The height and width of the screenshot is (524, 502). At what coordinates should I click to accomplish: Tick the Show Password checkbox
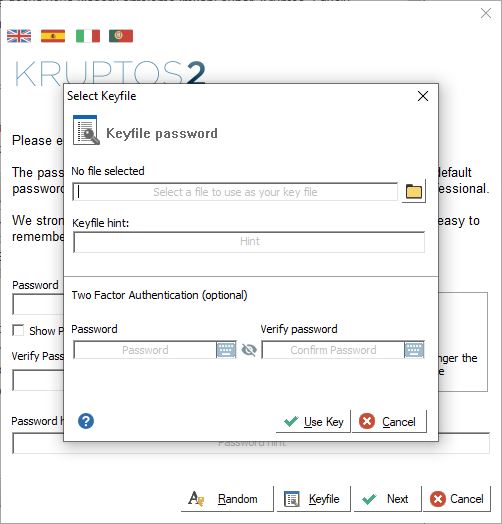18,331
